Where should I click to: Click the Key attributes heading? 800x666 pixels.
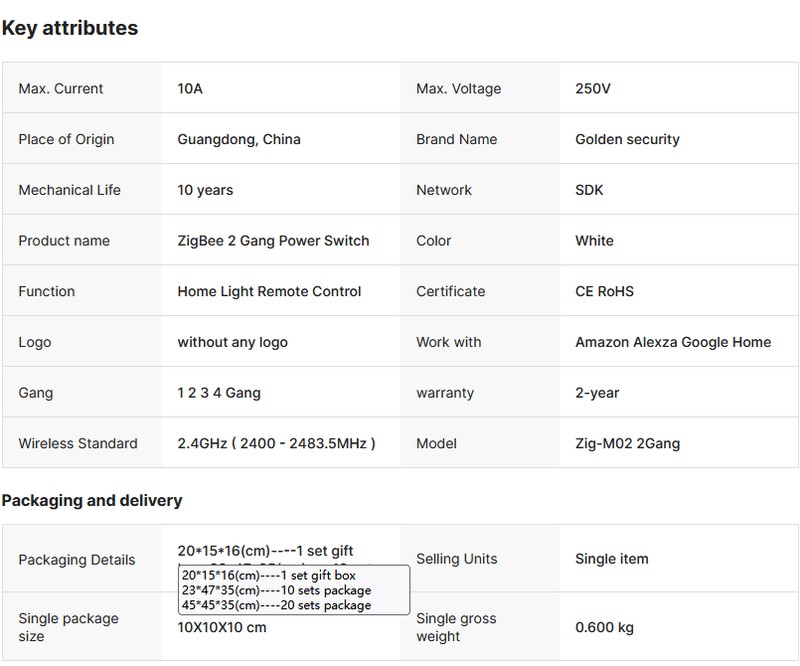pos(70,28)
